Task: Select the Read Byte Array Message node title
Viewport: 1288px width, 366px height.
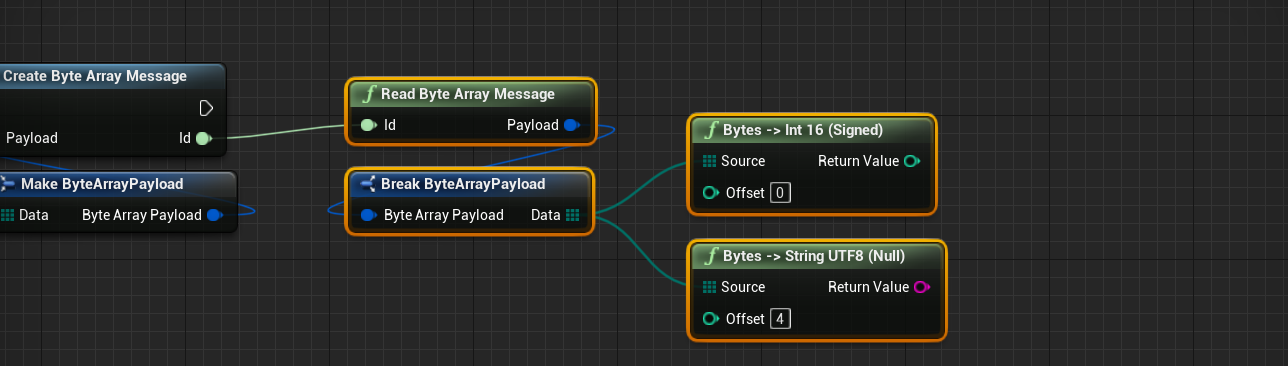Action: pos(468,94)
